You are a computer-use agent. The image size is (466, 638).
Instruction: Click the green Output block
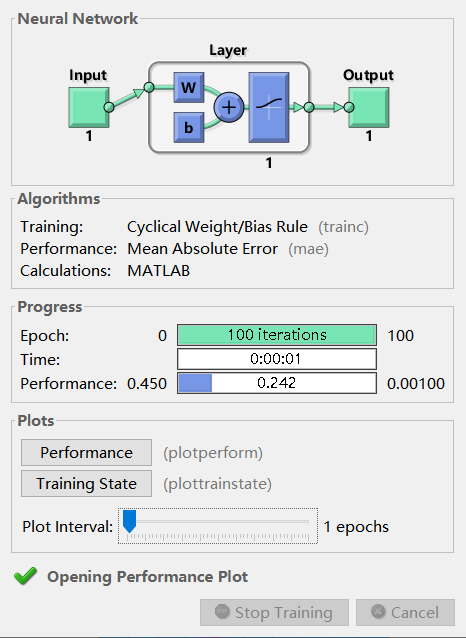click(x=368, y=107)
